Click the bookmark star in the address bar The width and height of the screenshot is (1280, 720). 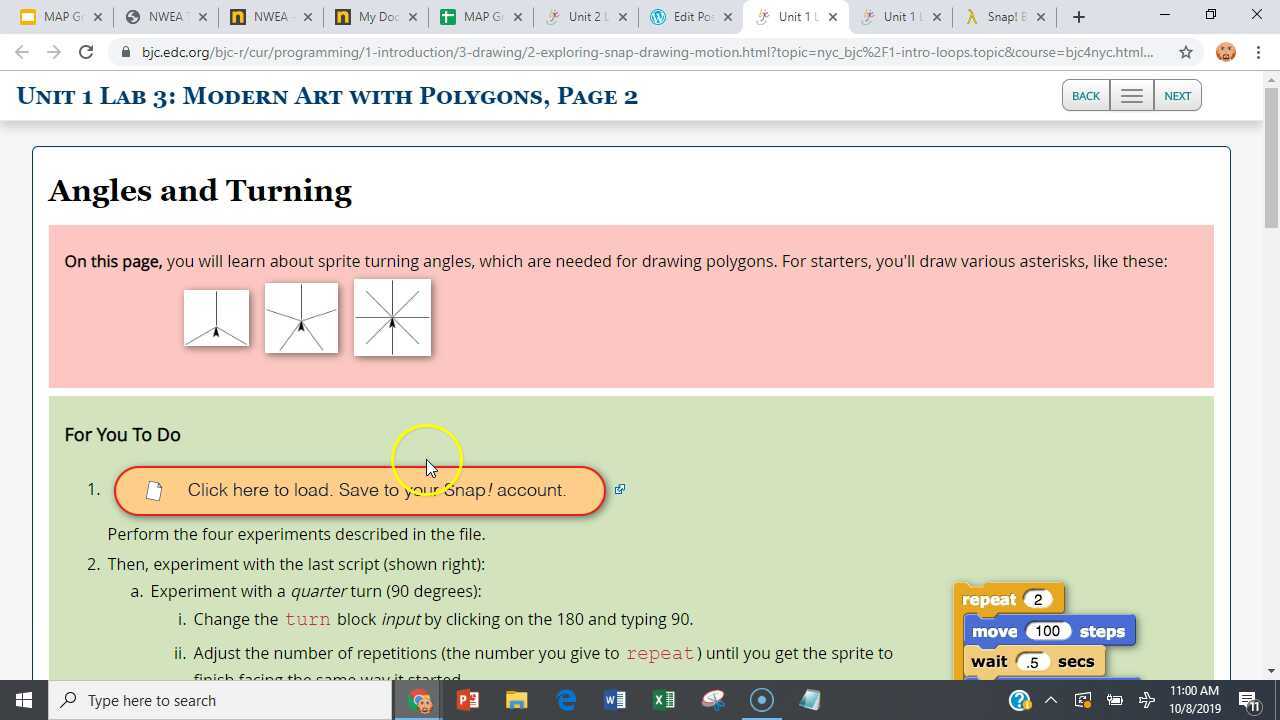click(x=1185, y=52)
